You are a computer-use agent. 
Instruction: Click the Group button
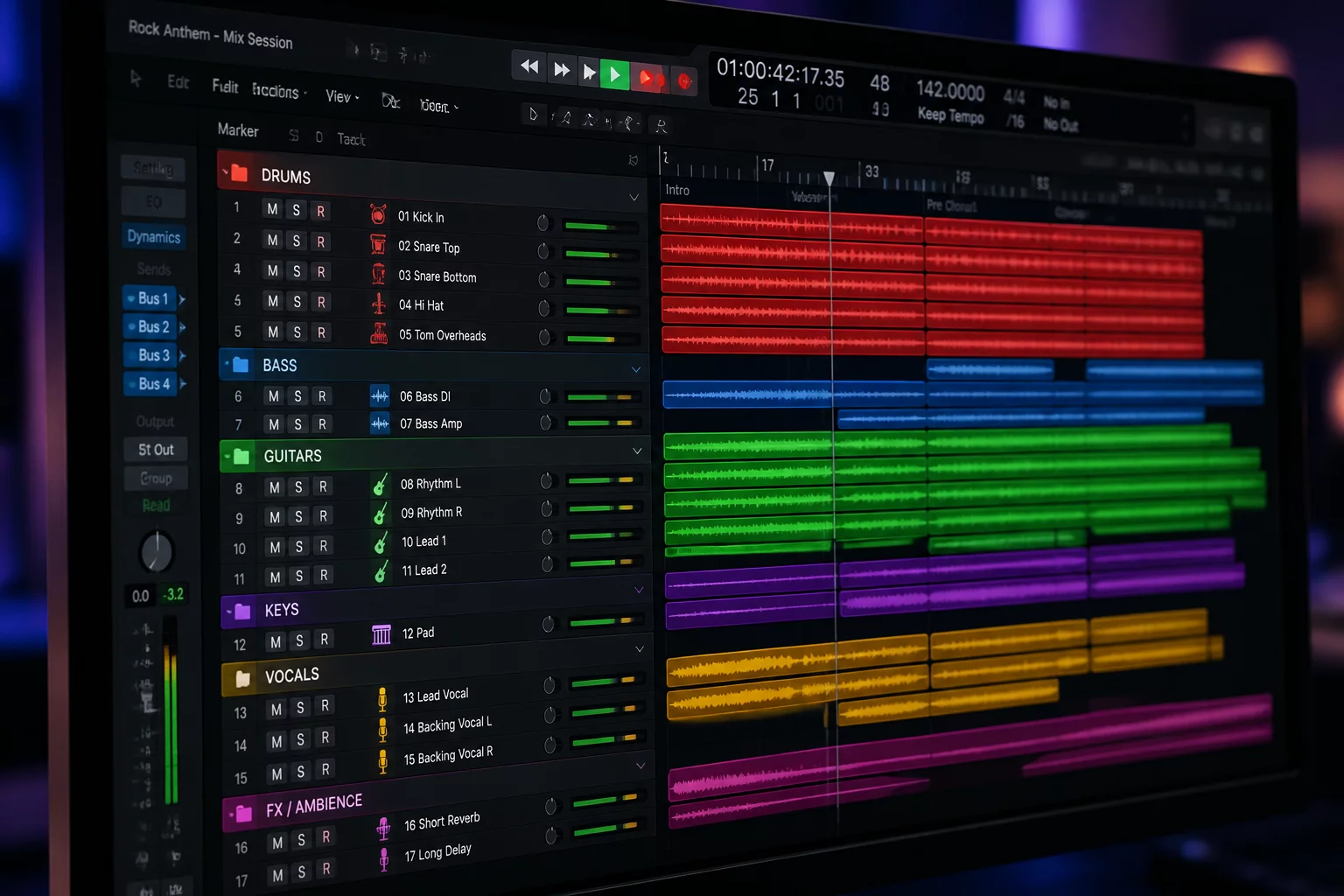pyautogui.click(x=156, y=479)
